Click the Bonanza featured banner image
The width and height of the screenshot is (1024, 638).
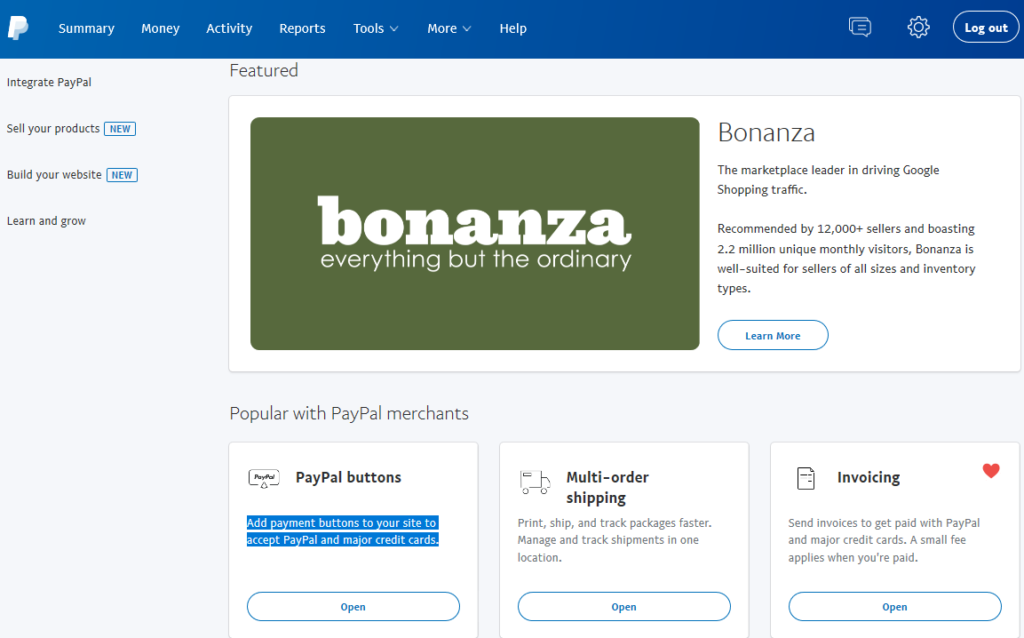475,234
